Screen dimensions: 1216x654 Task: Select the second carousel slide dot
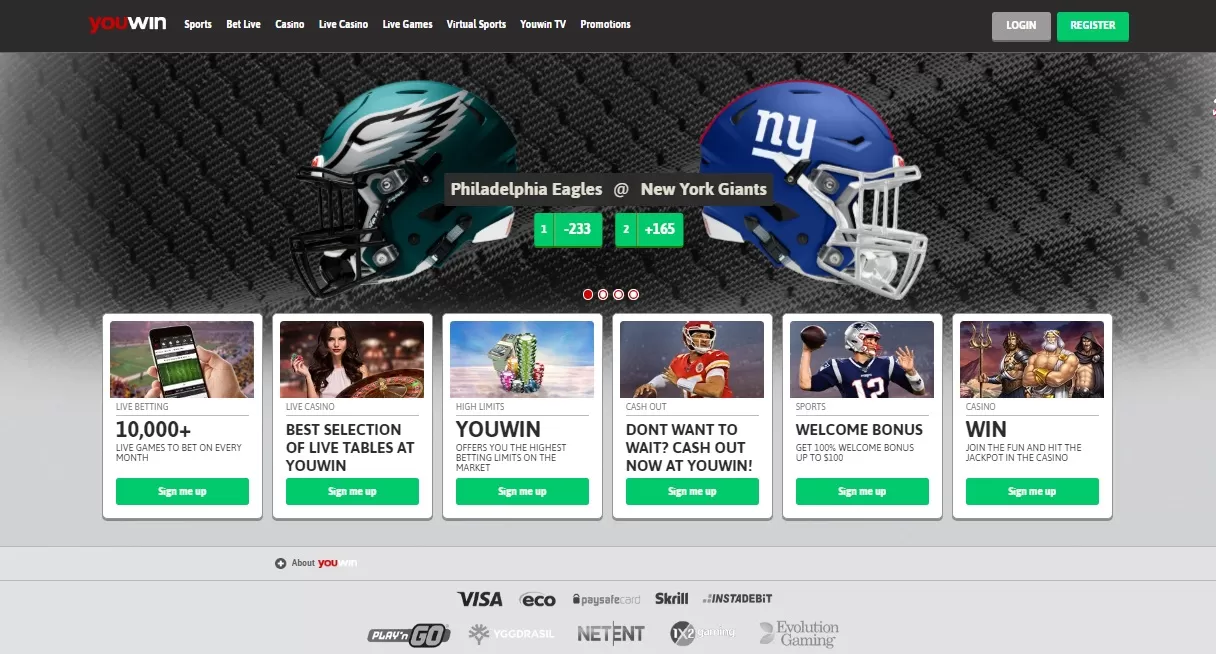[x=603, y=294]
